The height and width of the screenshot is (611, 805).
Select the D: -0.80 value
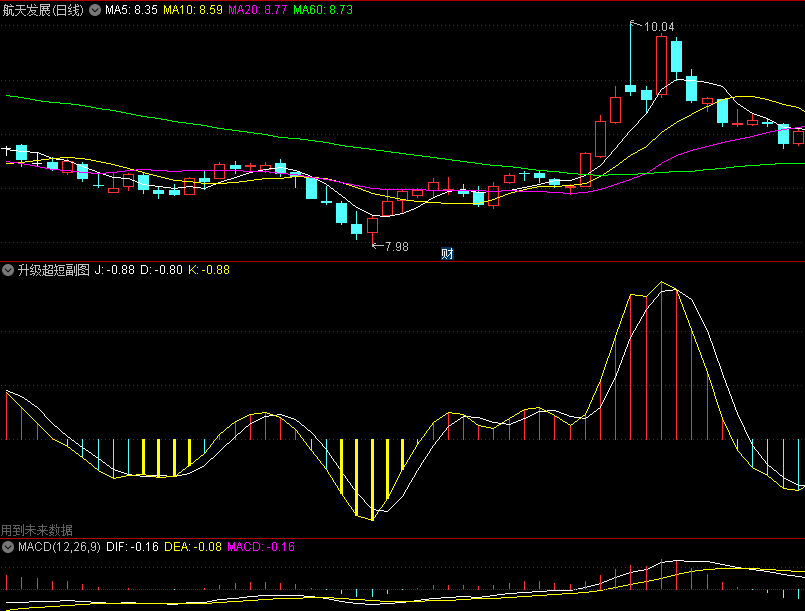point(161,270)
